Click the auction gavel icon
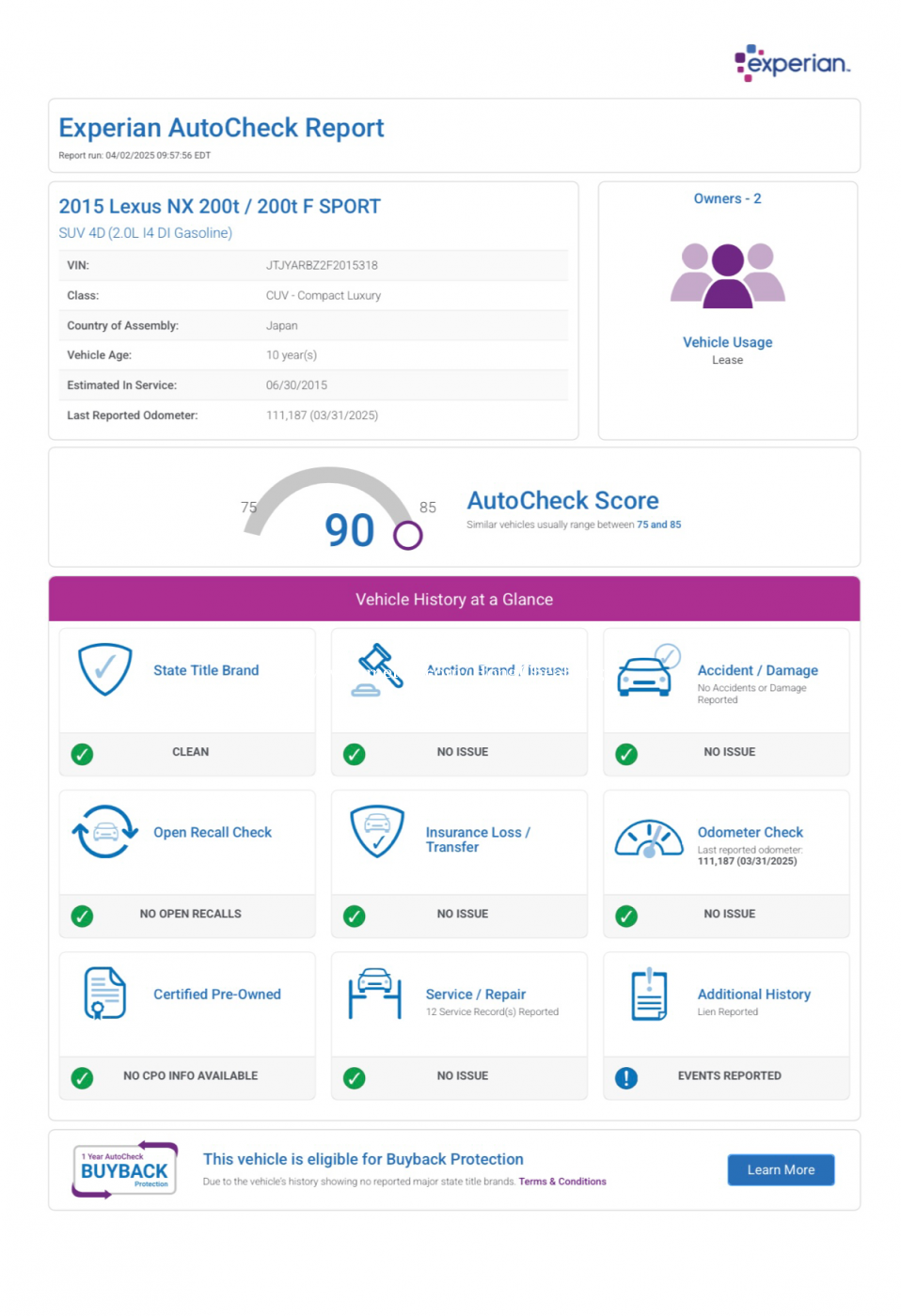 pos(378,669)
